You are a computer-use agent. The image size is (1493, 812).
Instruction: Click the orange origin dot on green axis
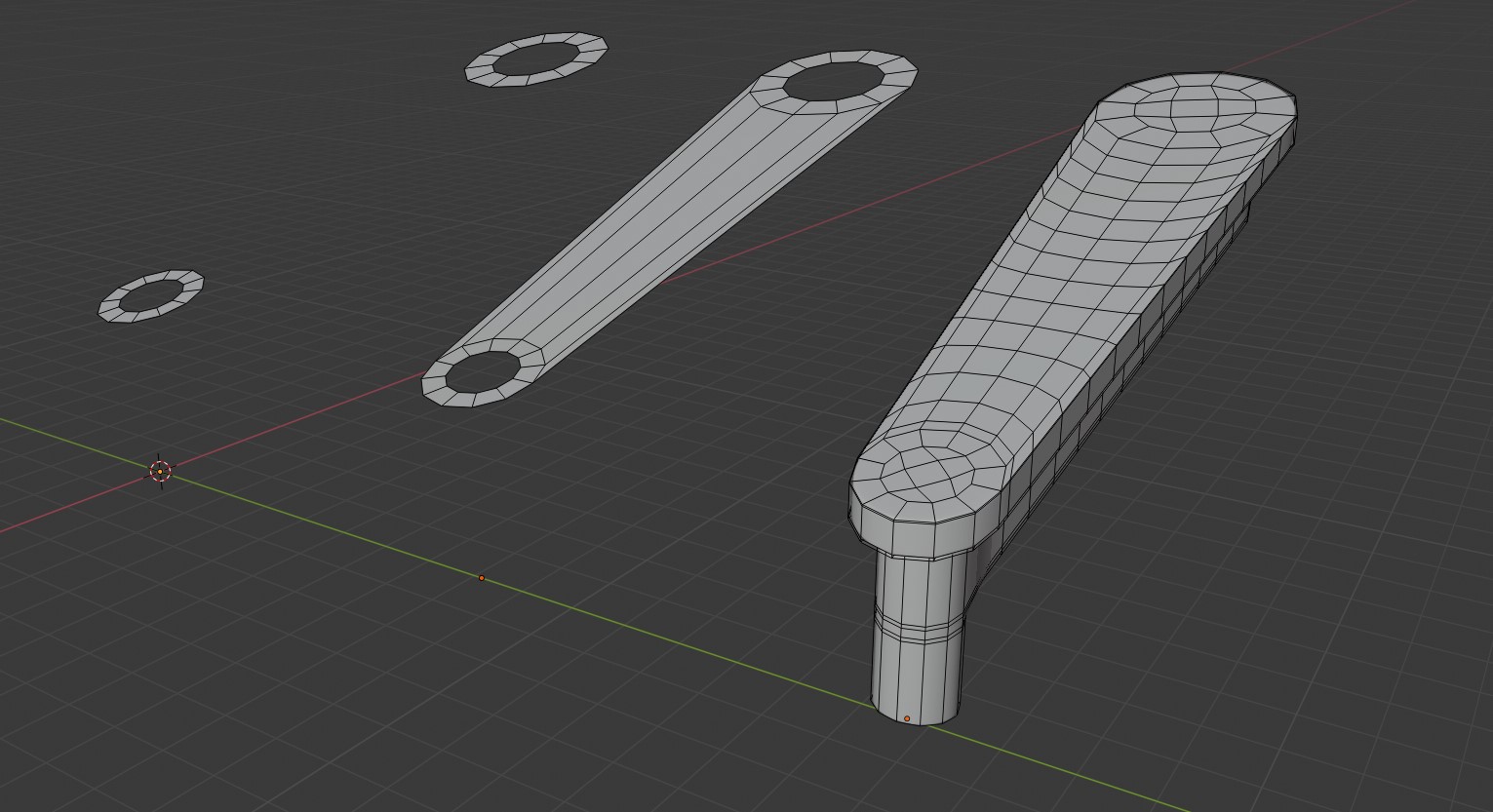(x=481, y=578)
